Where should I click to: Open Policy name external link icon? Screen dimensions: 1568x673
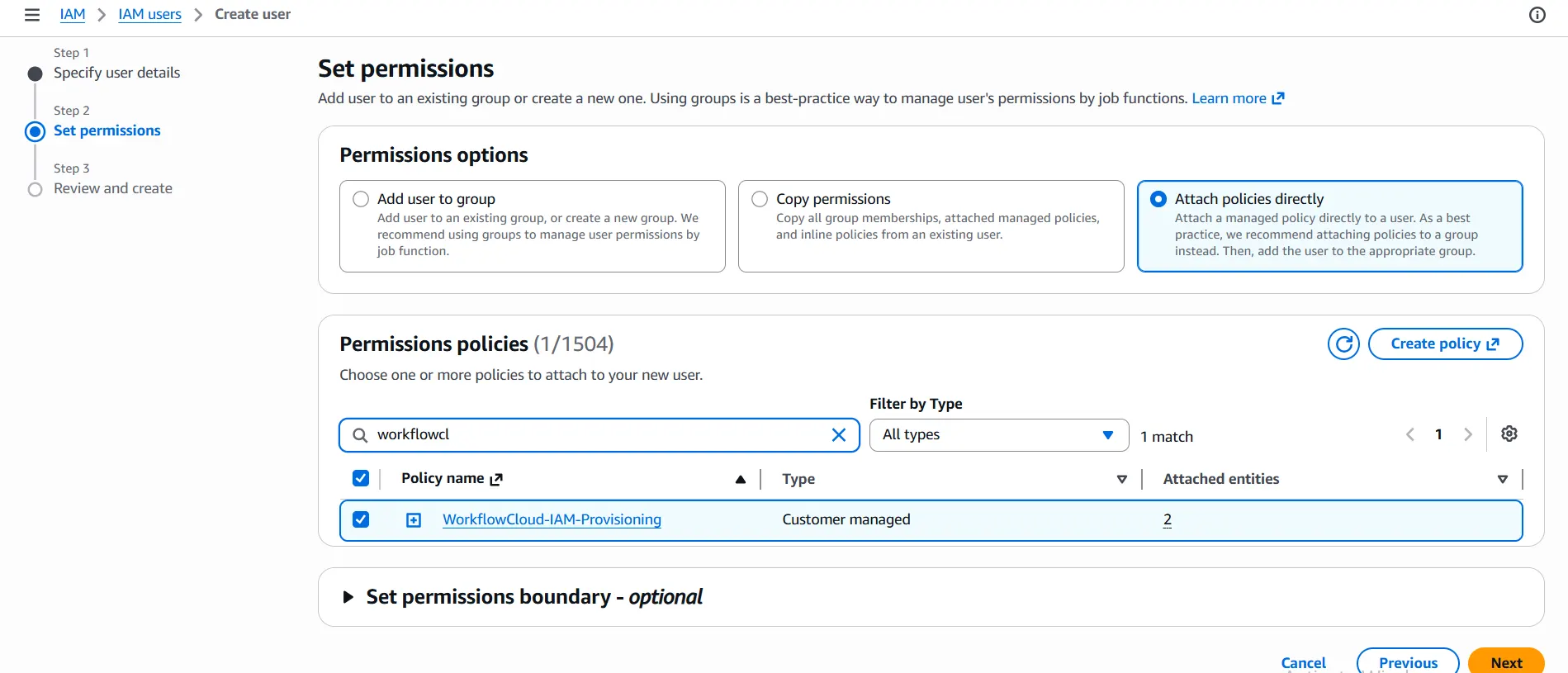(x=496, y=479)
